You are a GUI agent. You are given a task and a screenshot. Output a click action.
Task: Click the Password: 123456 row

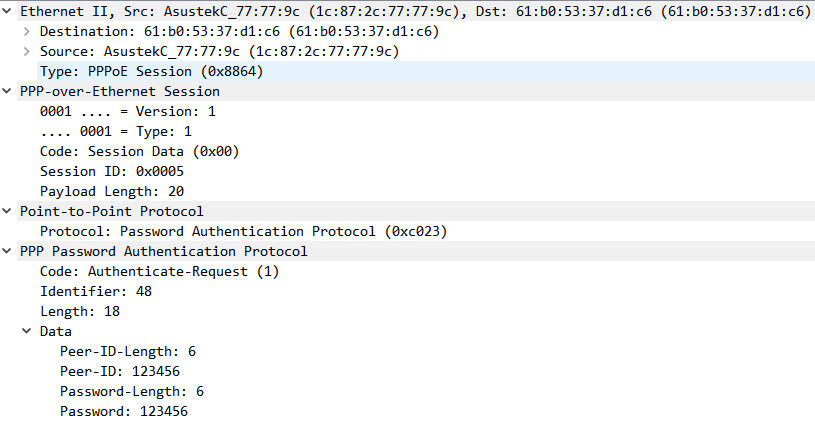click(x=123, y=411)
